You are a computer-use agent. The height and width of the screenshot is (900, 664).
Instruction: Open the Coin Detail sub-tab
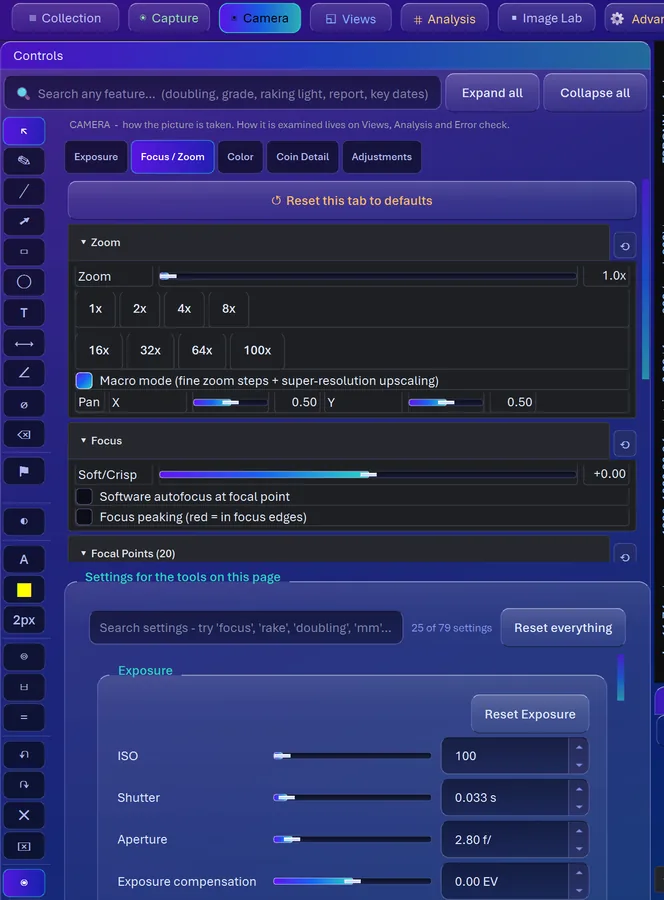(x=302, y=157)
